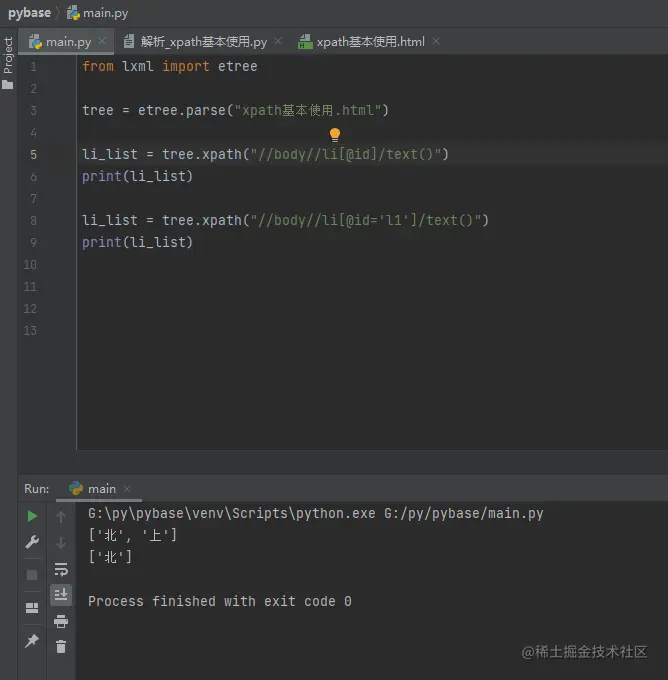Screen dimensions: 668x680
Task: Click the yellow light bulb intention icon
Action: tap(335, 135)
